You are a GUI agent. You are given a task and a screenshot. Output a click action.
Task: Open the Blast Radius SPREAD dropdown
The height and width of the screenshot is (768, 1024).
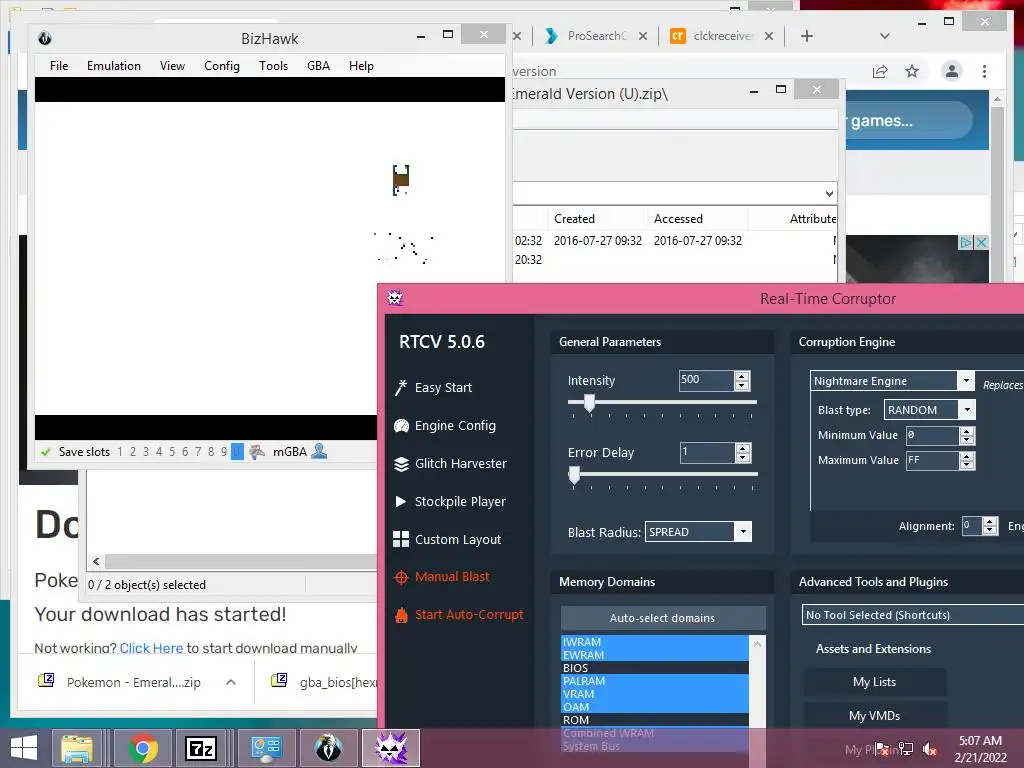(743, 532)
